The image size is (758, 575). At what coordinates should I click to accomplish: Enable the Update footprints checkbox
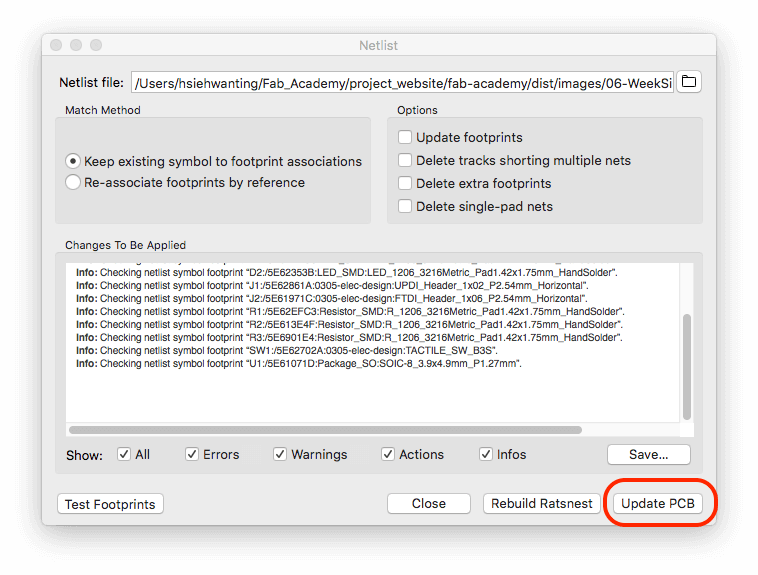[405, 137]
